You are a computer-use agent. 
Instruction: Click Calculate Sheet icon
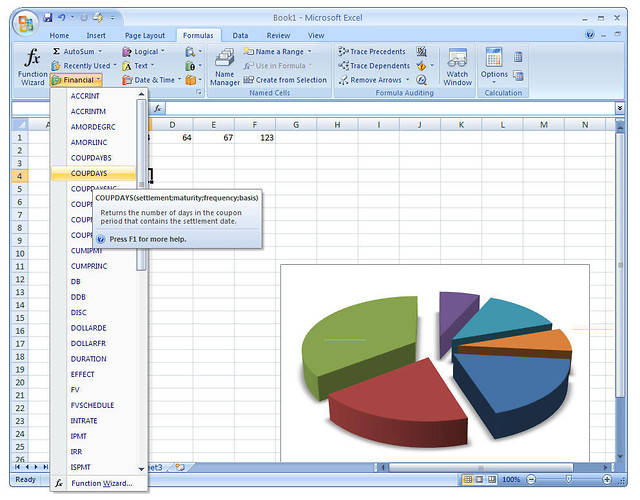pos(518,76)
